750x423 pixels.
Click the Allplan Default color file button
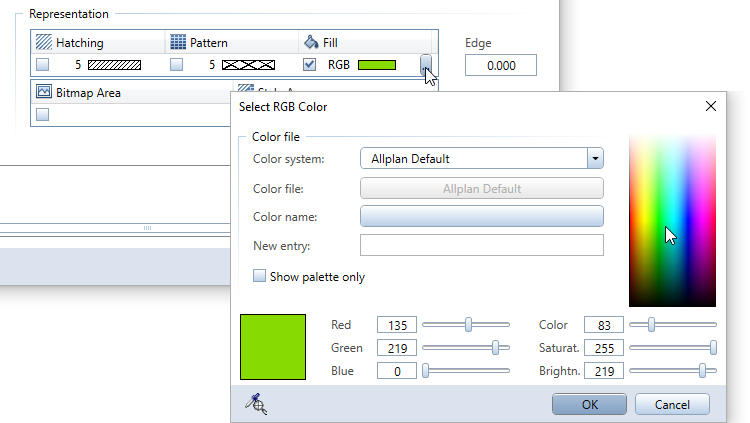click(481, 188)
